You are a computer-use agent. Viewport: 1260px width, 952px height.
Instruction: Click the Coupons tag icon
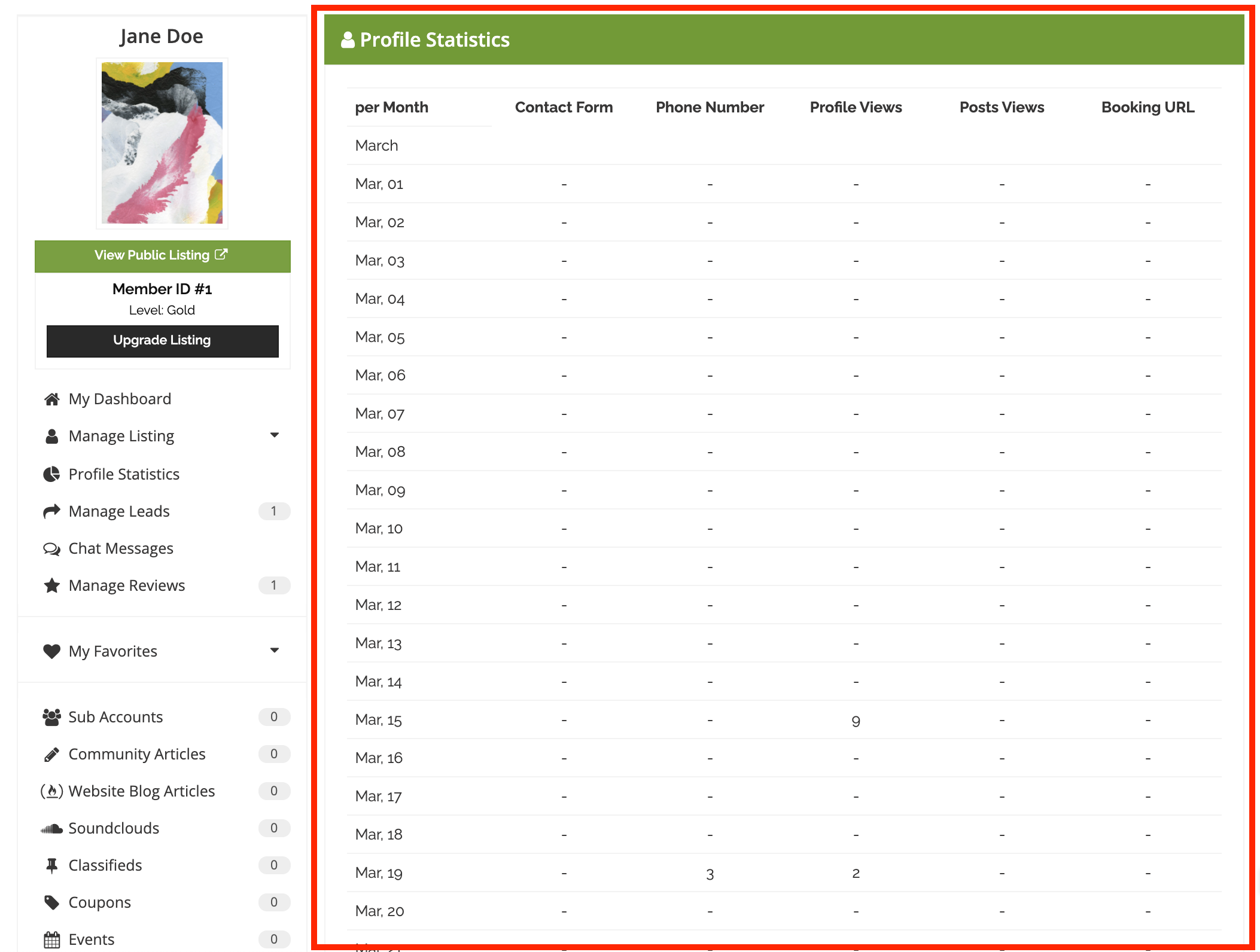(x=52, y=903)
